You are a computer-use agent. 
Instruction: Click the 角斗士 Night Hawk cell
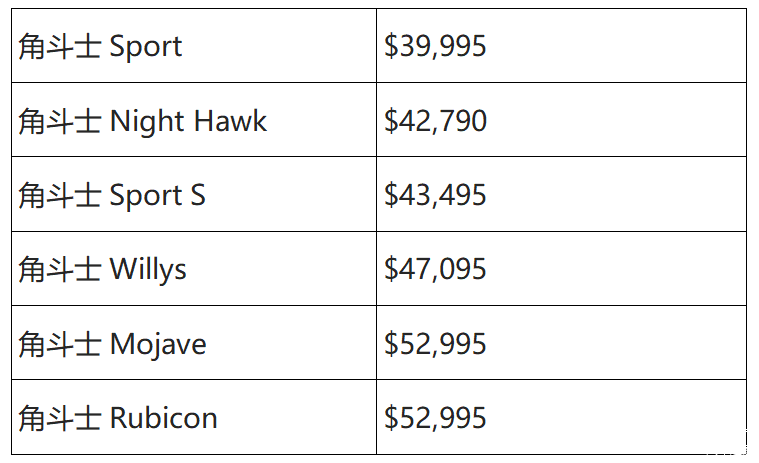point(143,121)
